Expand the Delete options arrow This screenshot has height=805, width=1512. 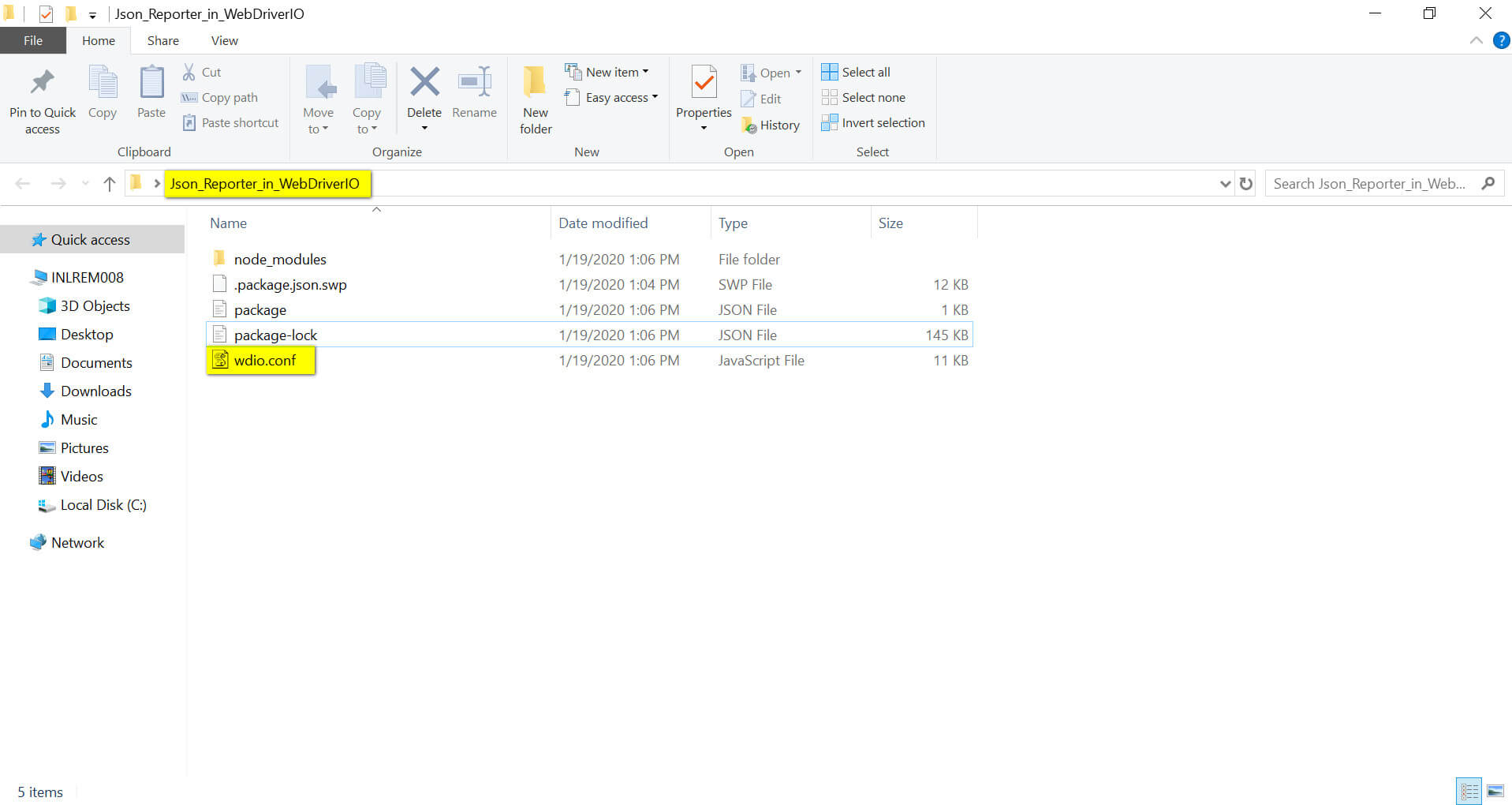424,128
